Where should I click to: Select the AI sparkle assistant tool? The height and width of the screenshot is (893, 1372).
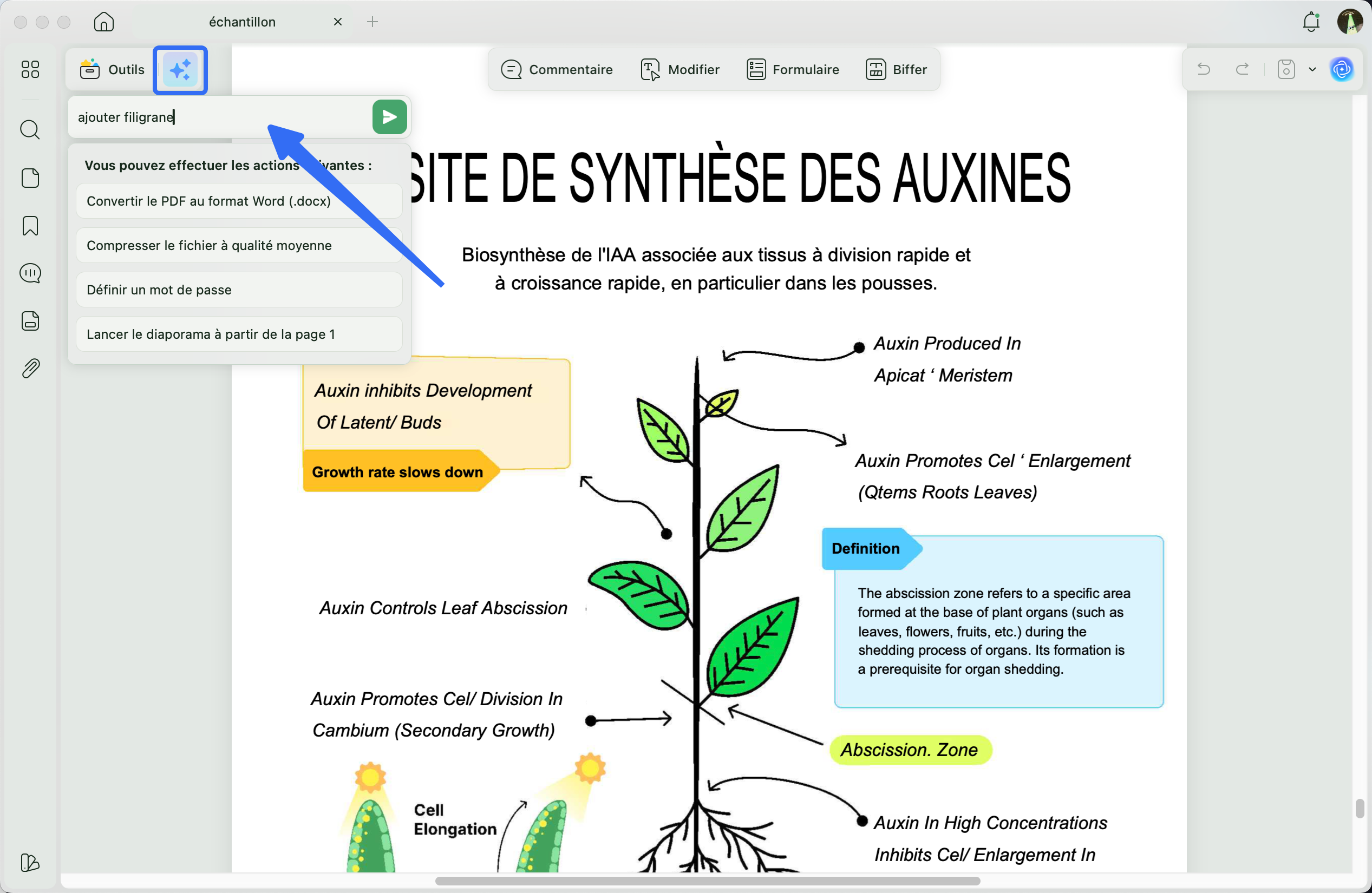click(180, 70)
